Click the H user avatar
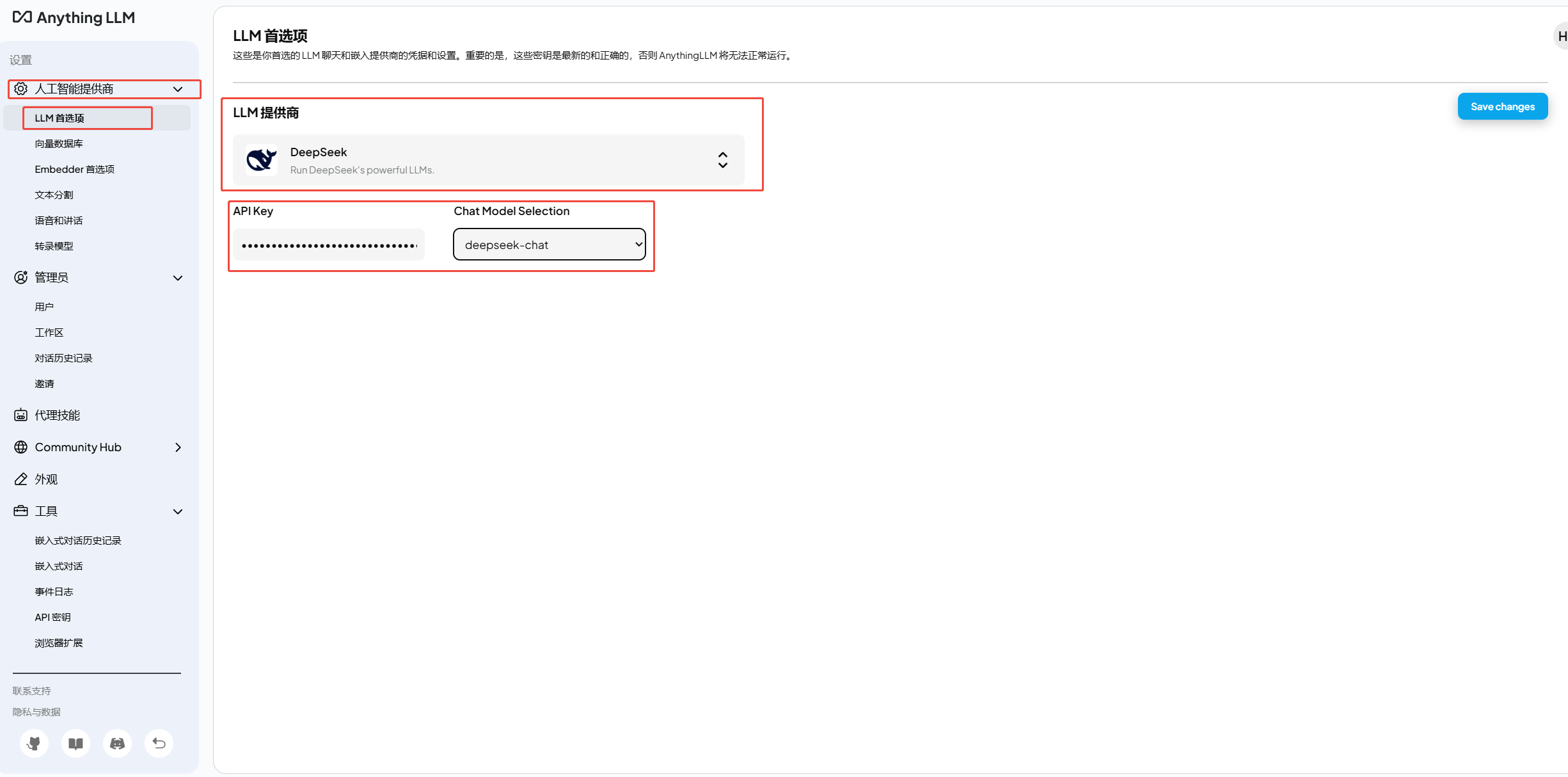This screenshot has height=777, width=1568. click(1561, 36)
